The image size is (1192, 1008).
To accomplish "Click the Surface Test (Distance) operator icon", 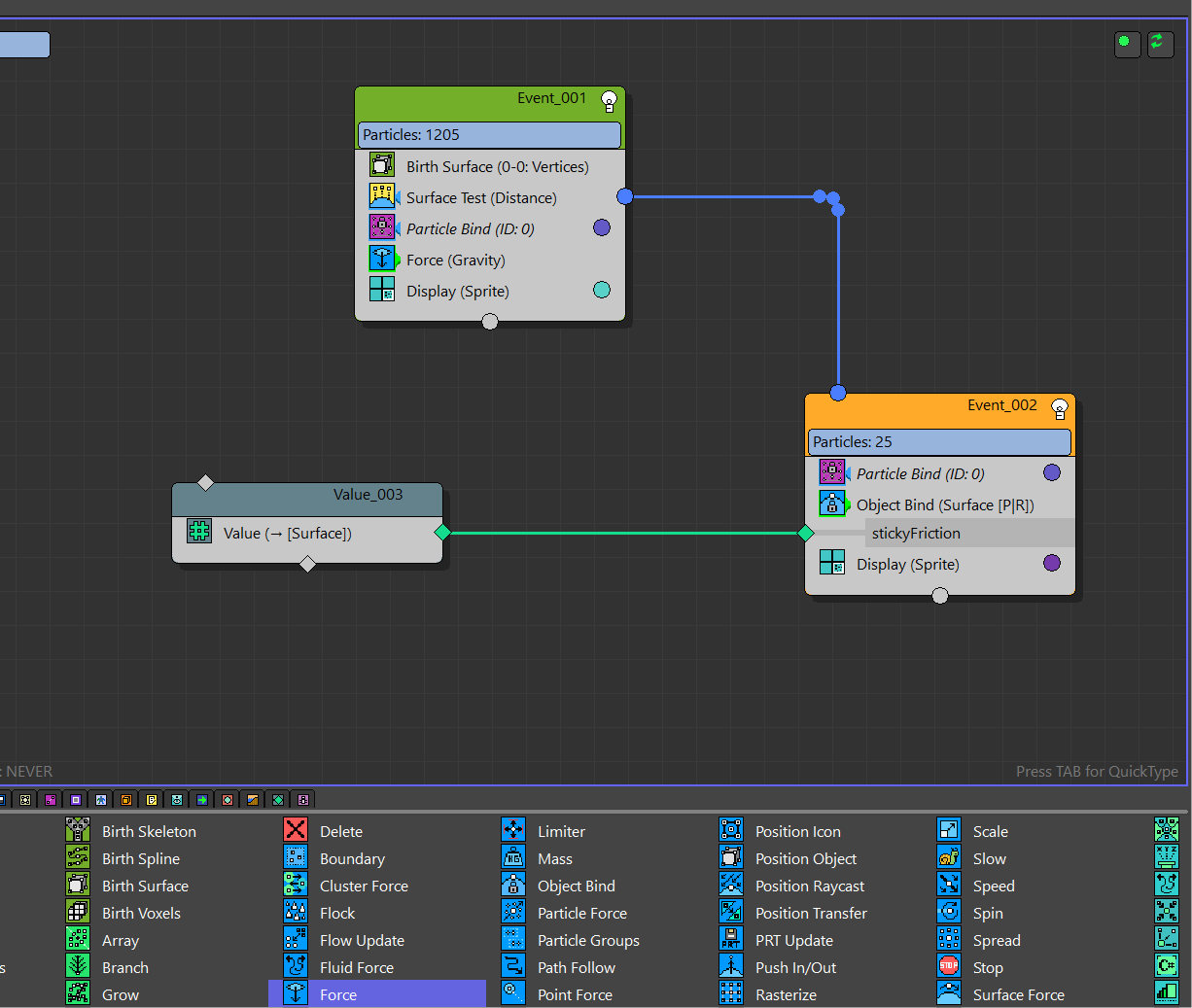I will (381, 196).
